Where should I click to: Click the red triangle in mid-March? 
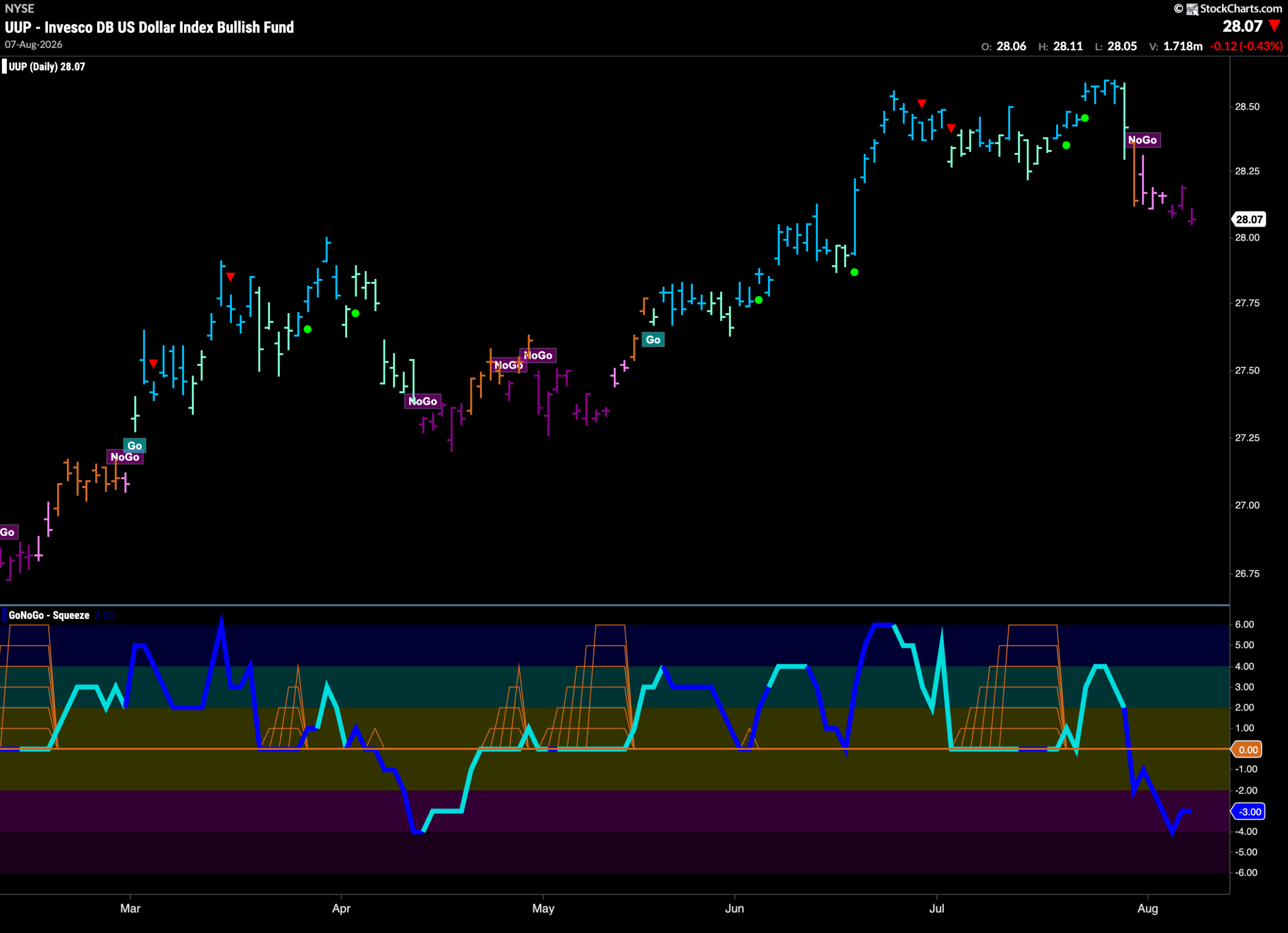tap(230, 277)
